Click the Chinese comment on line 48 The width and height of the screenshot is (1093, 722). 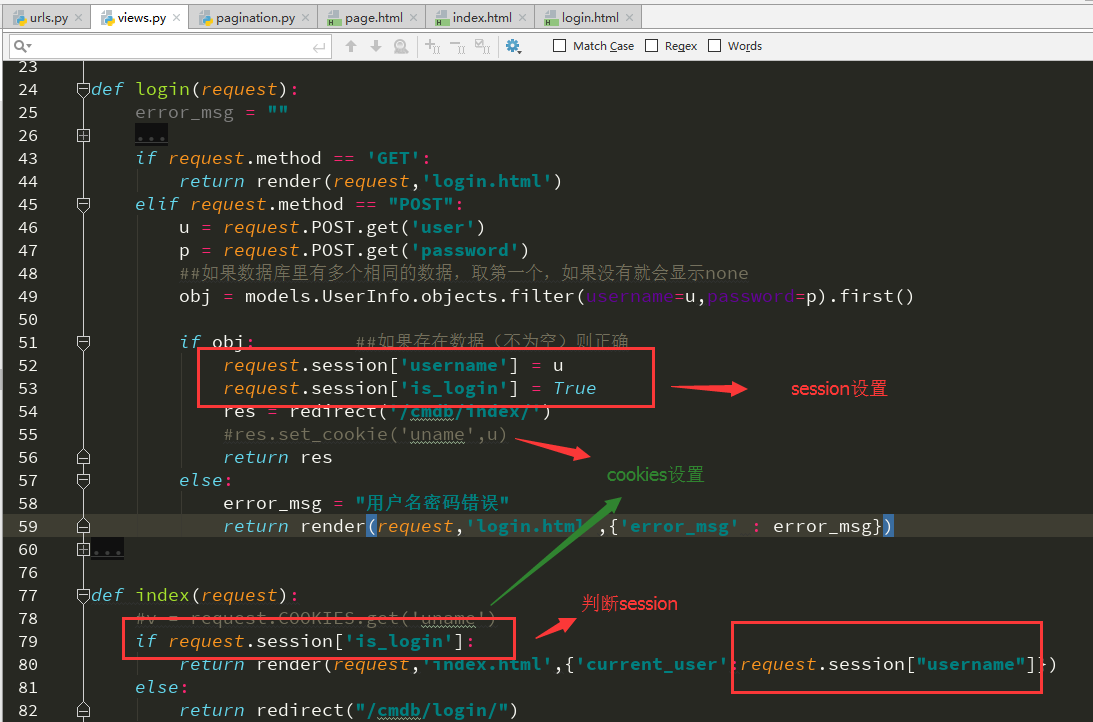[x=464, y=273]
